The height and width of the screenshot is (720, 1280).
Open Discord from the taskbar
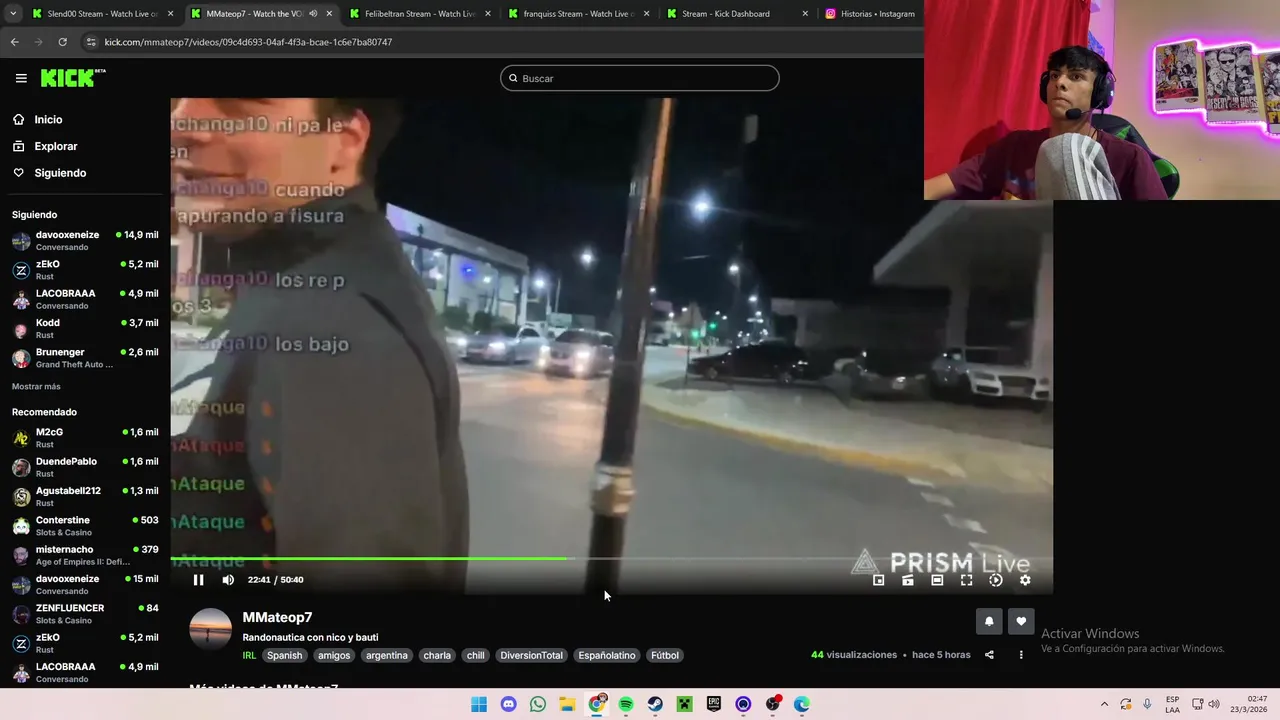click(x=508, y=704)
